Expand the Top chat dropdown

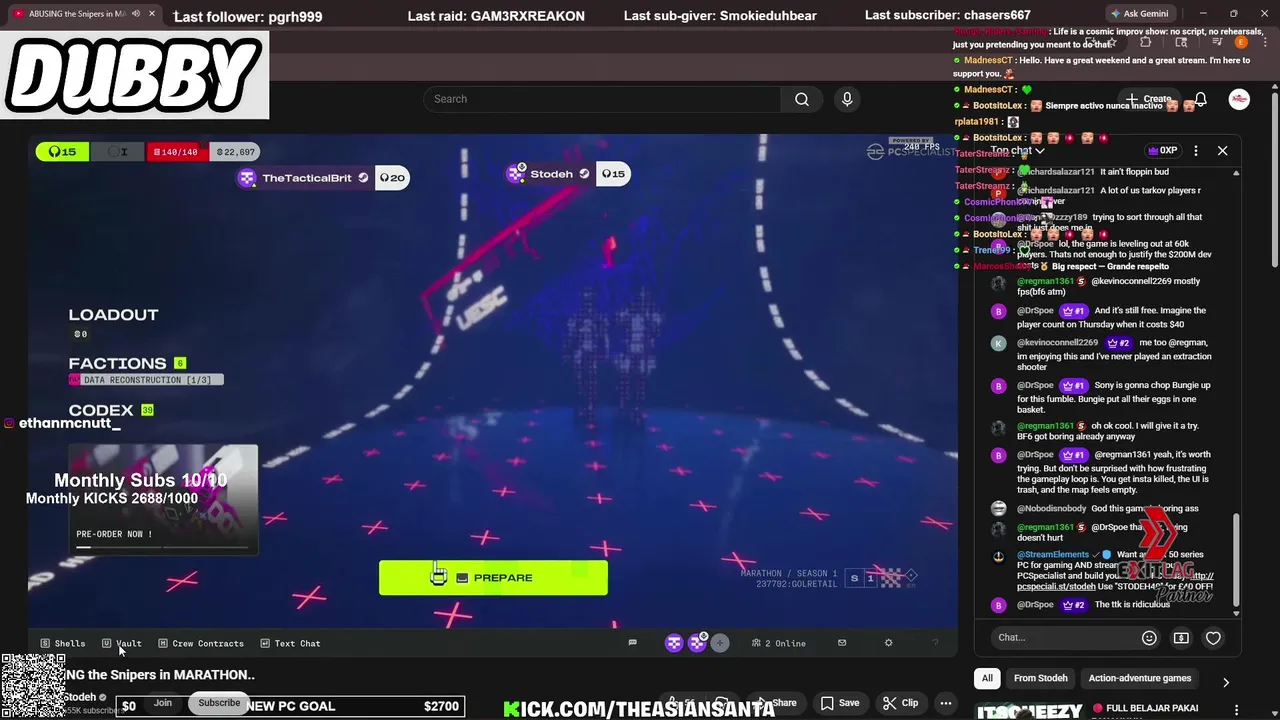pos(1018,151)
